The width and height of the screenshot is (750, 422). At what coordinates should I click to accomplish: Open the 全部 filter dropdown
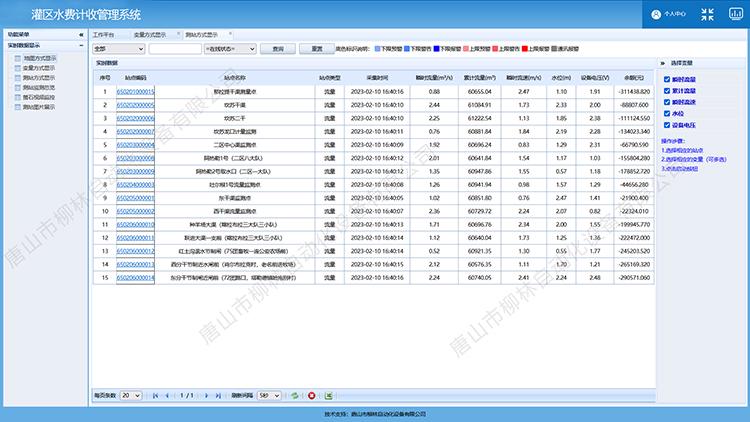coord(119,49)
